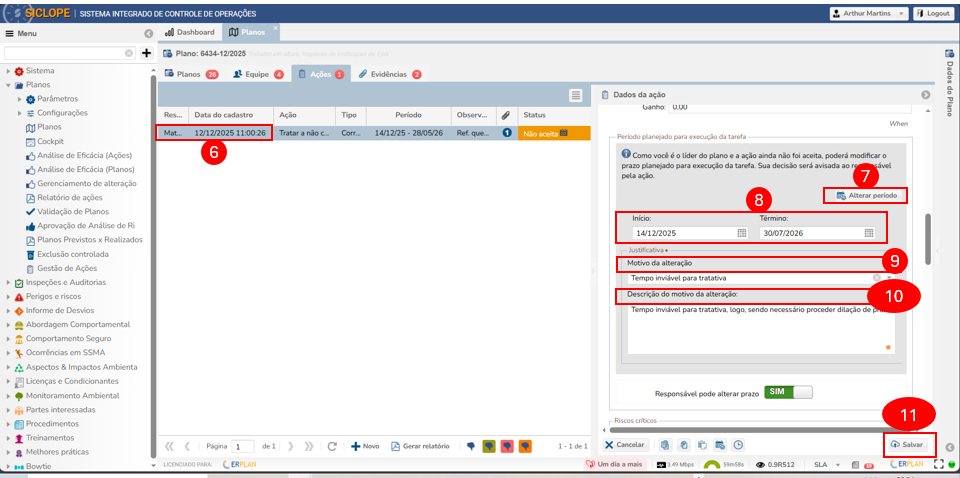This screenshot has height=478, width=960.
Task: Collapse the Dados da ação panel arrow
Action: tap(926, 95)
